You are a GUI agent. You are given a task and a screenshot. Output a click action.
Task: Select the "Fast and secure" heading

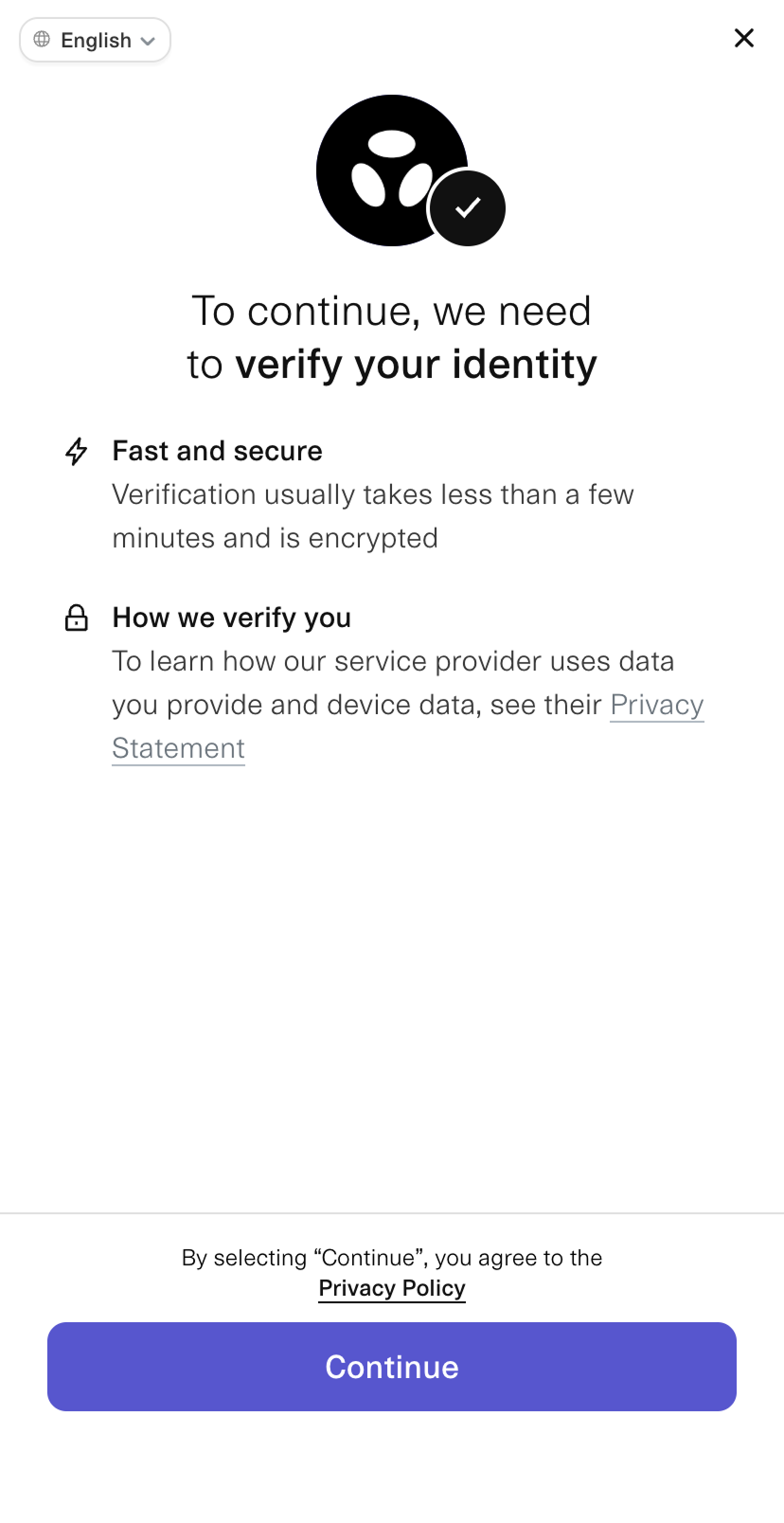click(217, 451)
